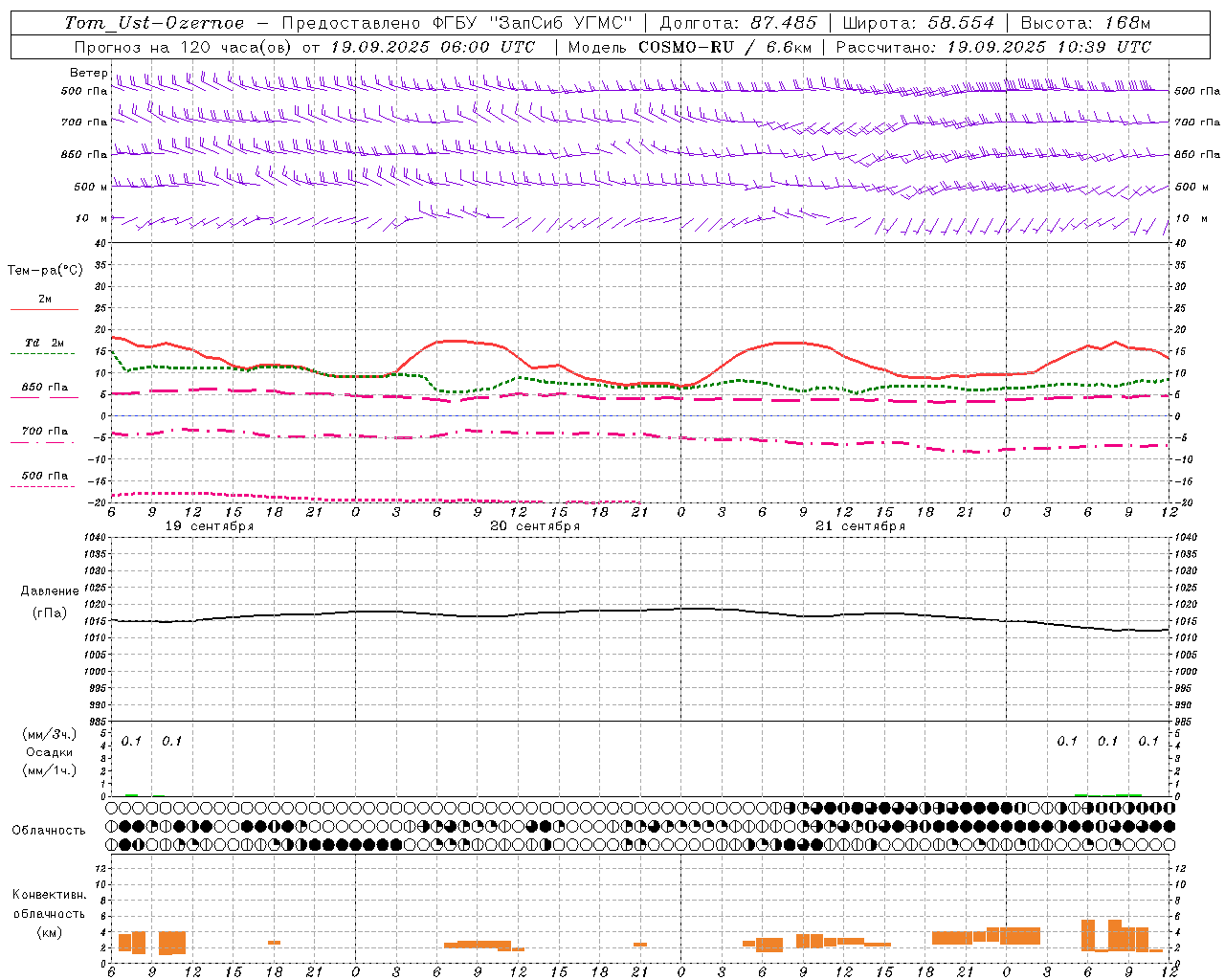Select 'Прогноз на 120 часа(ов)' forecast text
This screenshot has width=1225, height=980.
[184, 47]
